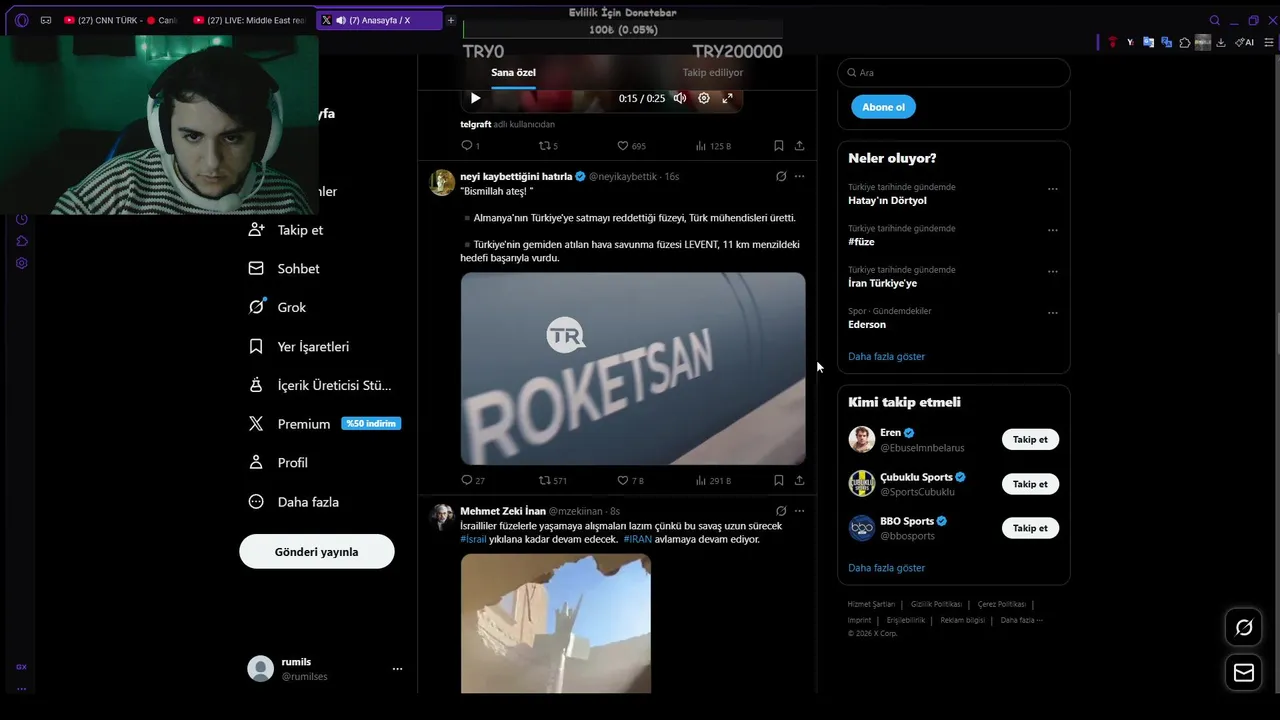Share the ROKETSAN post
The image size is (1280, 720).
coord(799,480)
